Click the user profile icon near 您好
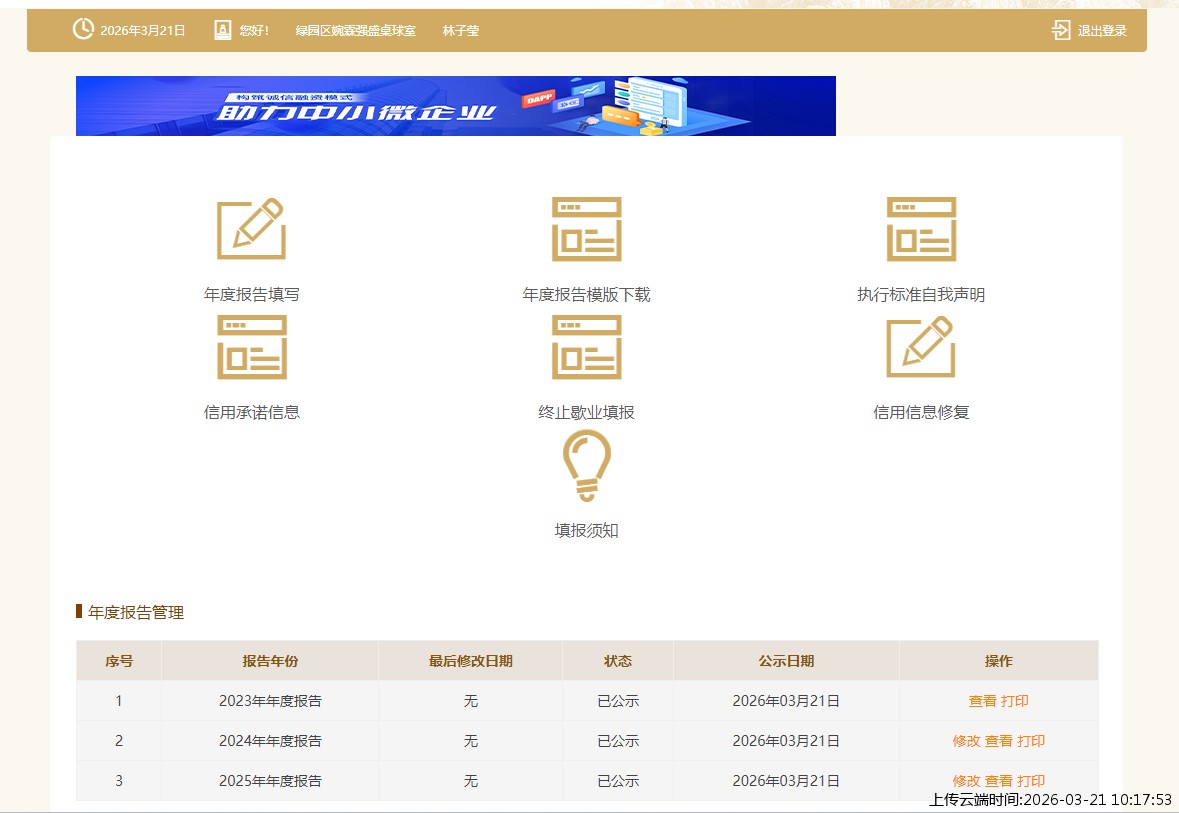This screenshot has height=813, width=1179. pos(223,30)
